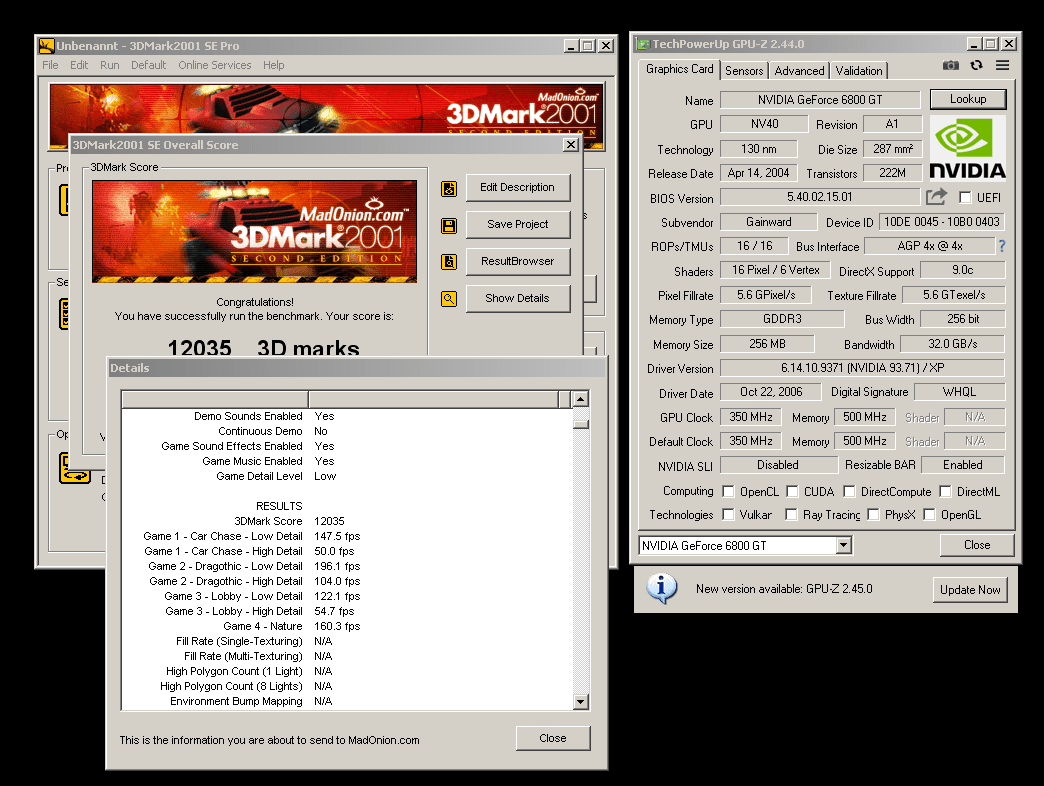Open the Online Services menu
The width and height of the screenshot is (1044, 786).
(214, 65)
